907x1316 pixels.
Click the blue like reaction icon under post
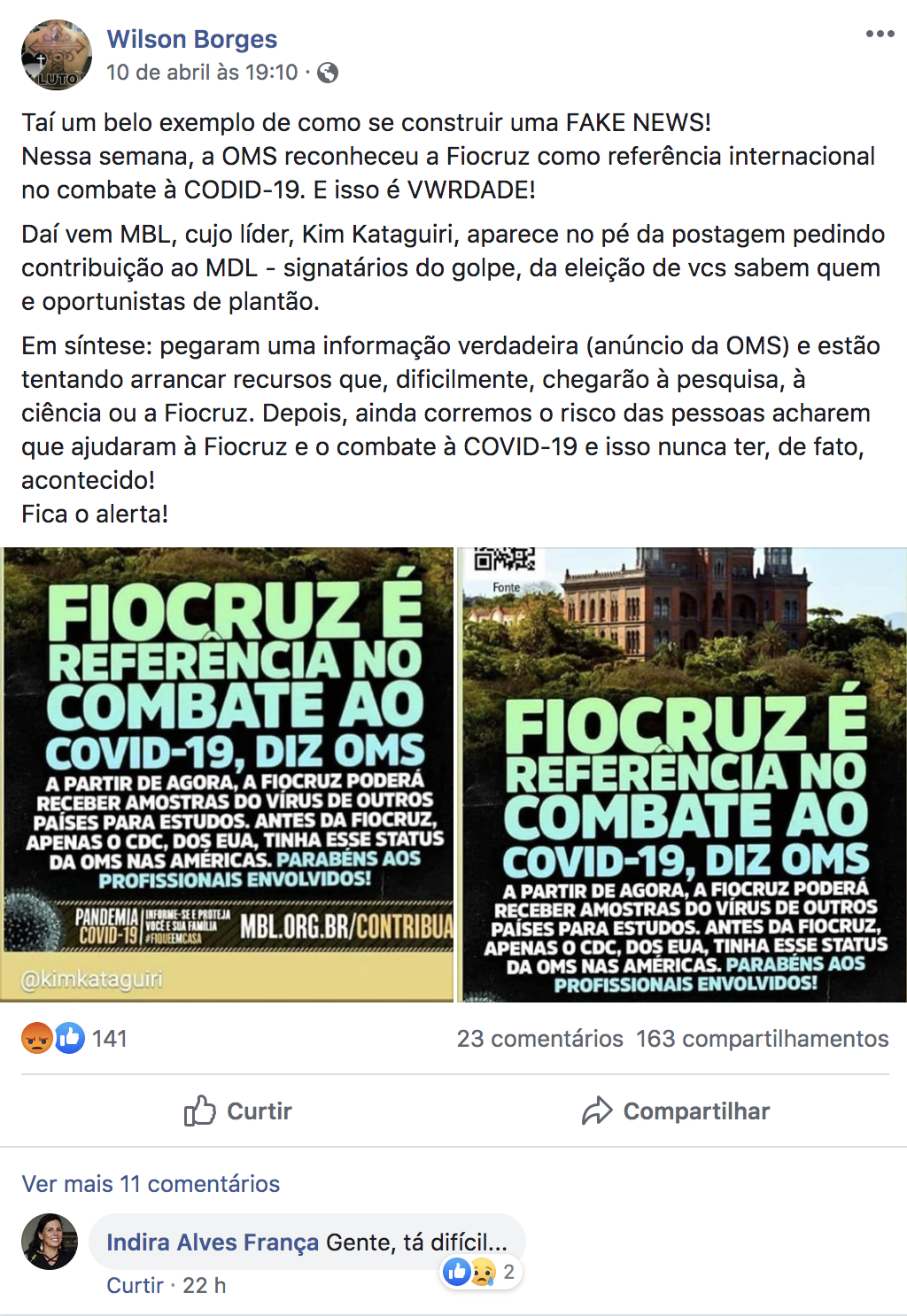pyautogui.click(x=69, y=1038)
